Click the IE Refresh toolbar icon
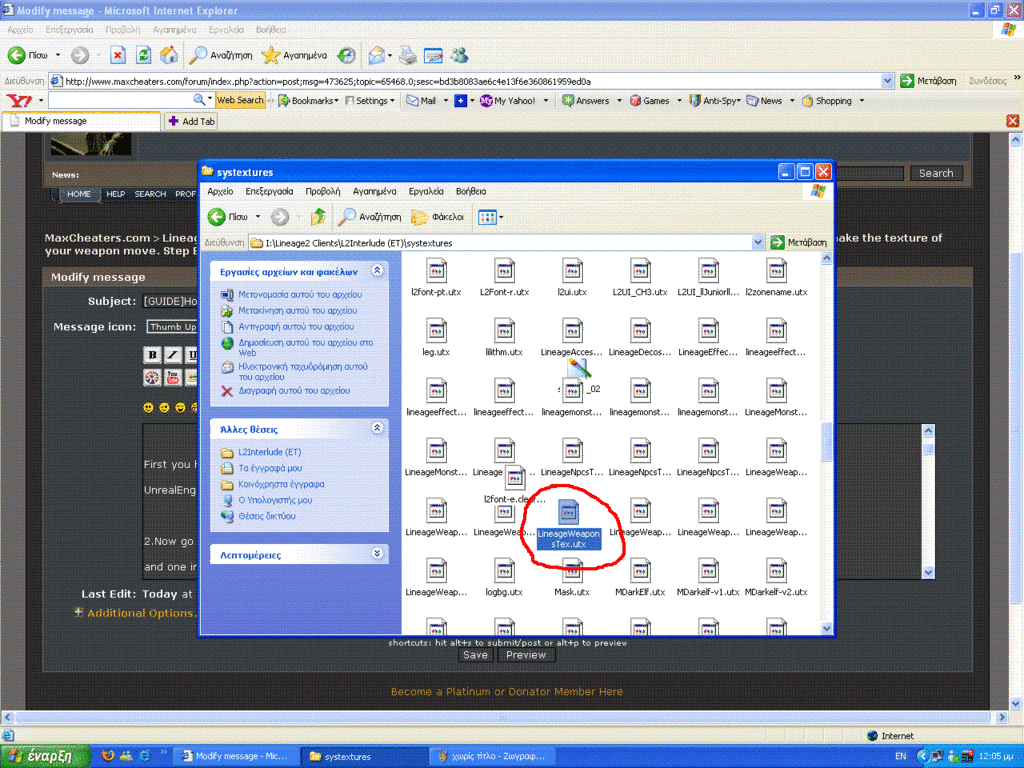The image size is (1024, 768). coord(144,55)
